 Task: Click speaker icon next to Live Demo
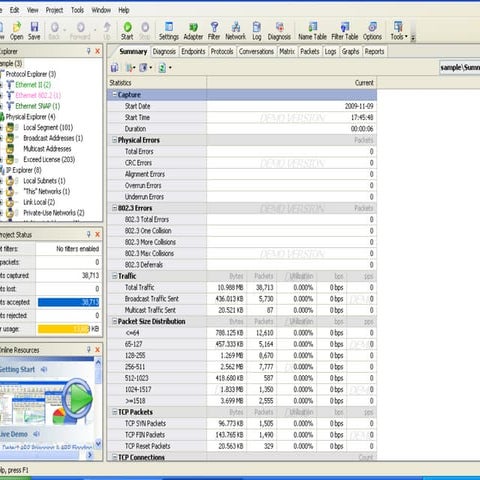[36, 434]
